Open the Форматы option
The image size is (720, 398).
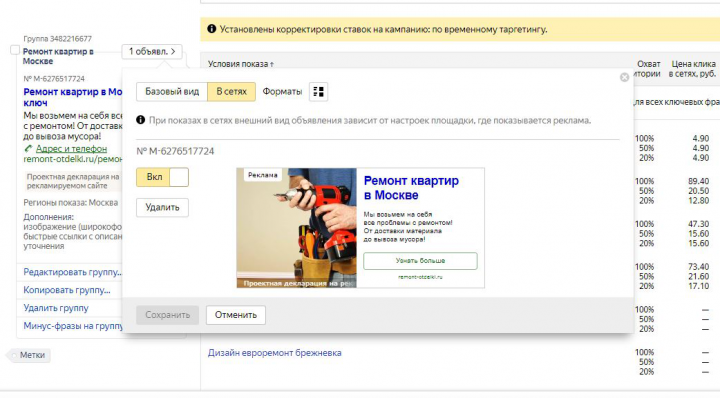282,92
